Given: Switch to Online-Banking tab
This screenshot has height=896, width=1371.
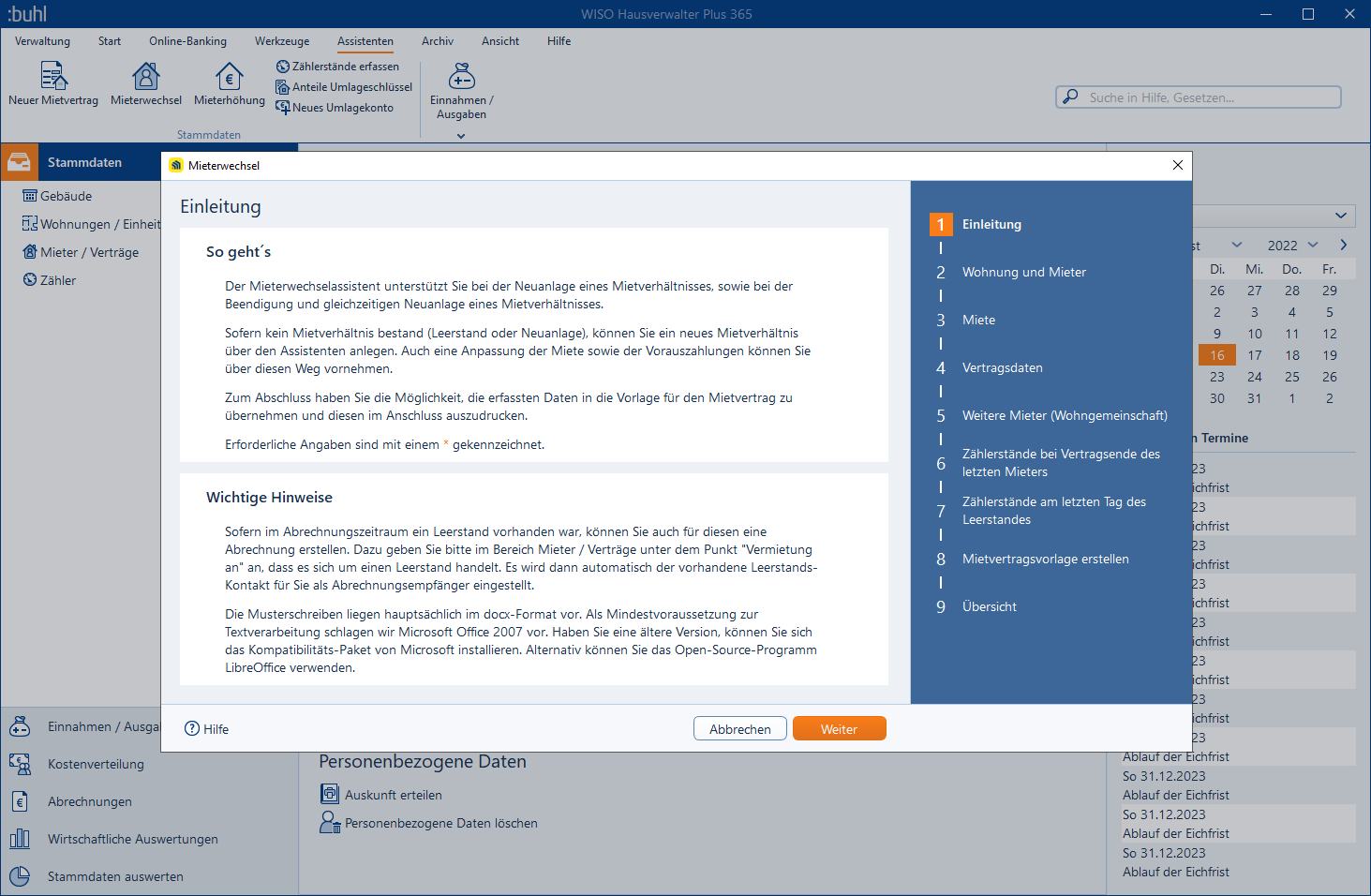Looking at the screenshot, I should tap(187, 41).
